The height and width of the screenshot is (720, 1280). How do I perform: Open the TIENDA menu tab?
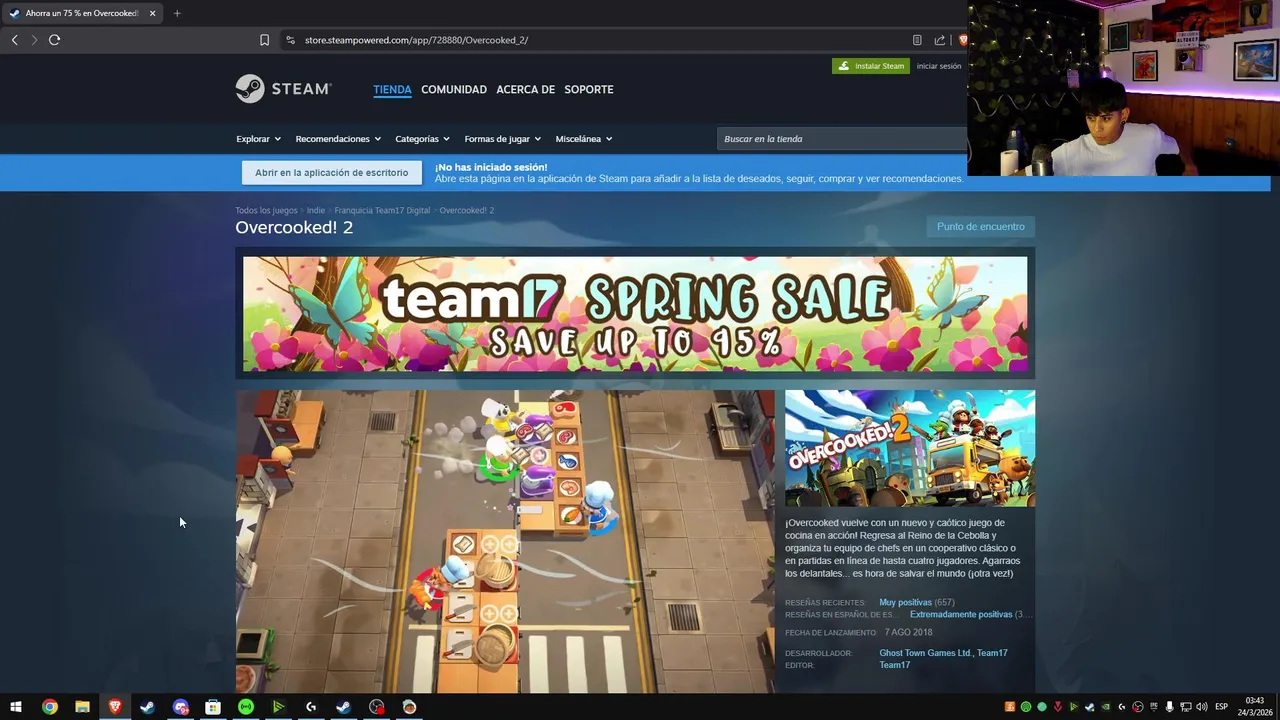click(392, 89)
